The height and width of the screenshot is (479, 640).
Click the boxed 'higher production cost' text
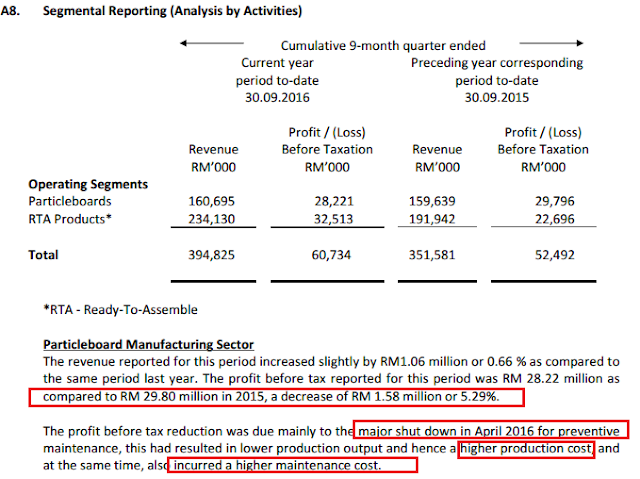(526, 448)
